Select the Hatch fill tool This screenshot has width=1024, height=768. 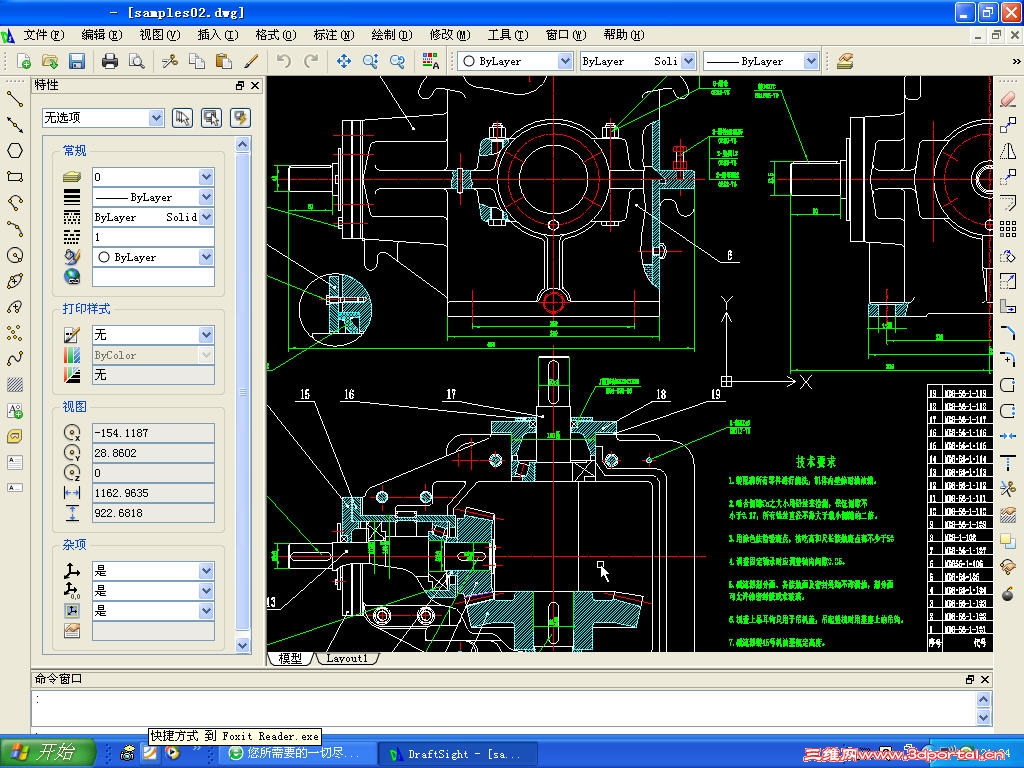(14, 385)
